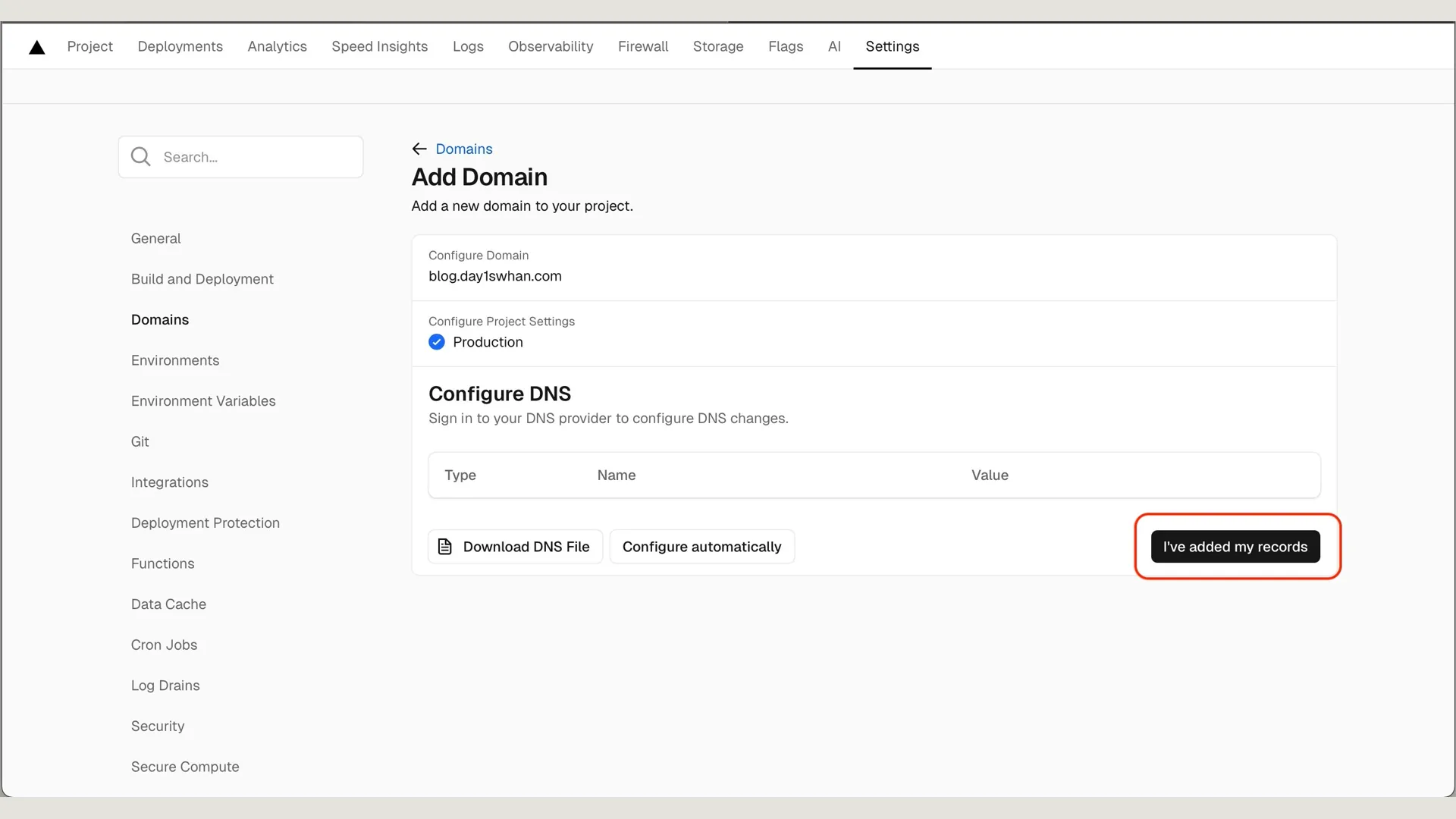Viewport: 1456px width, 819px height.
Task: Click the search magnifier icon
Action: point(141,157)
